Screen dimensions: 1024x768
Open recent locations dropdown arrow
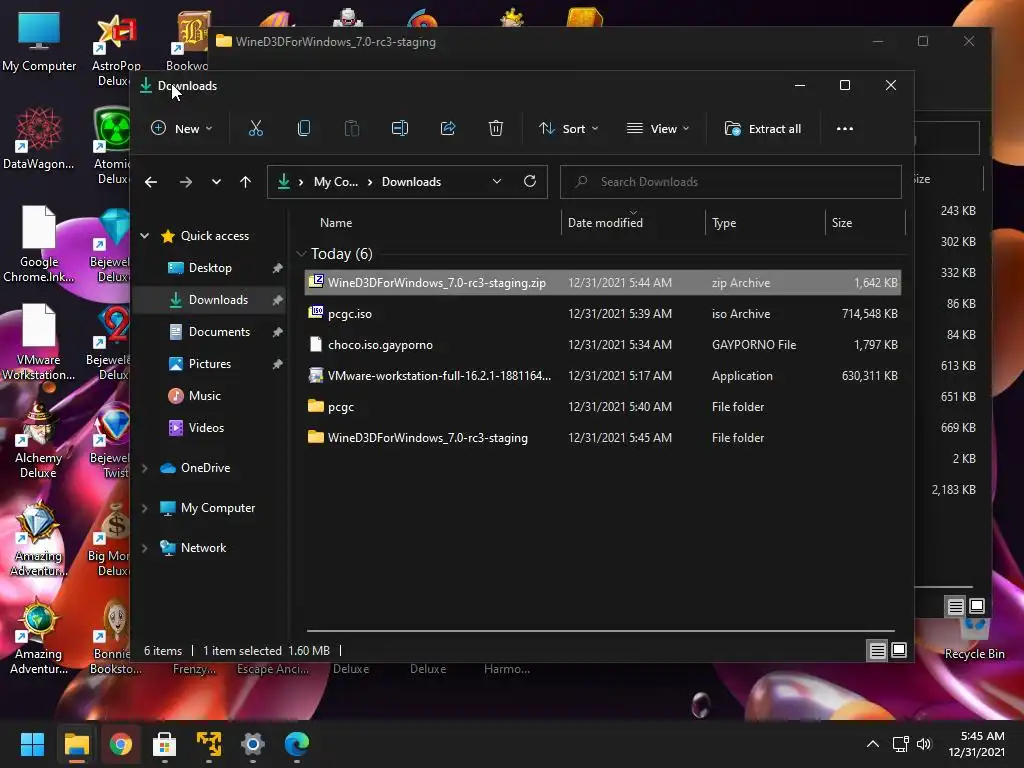[216, 182]
